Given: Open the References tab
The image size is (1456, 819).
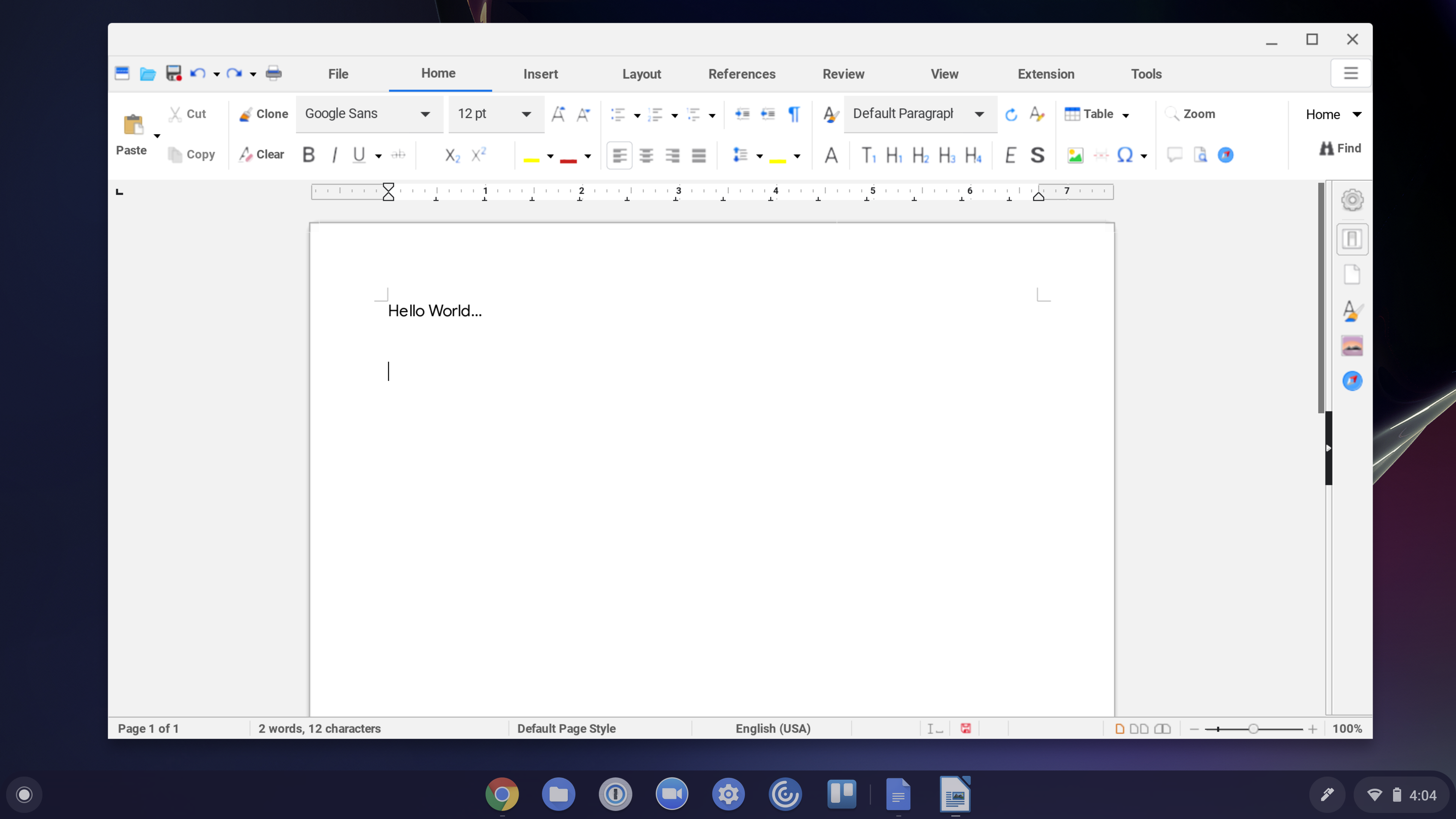Looking at the screenshot, I should tap(742, 74).
